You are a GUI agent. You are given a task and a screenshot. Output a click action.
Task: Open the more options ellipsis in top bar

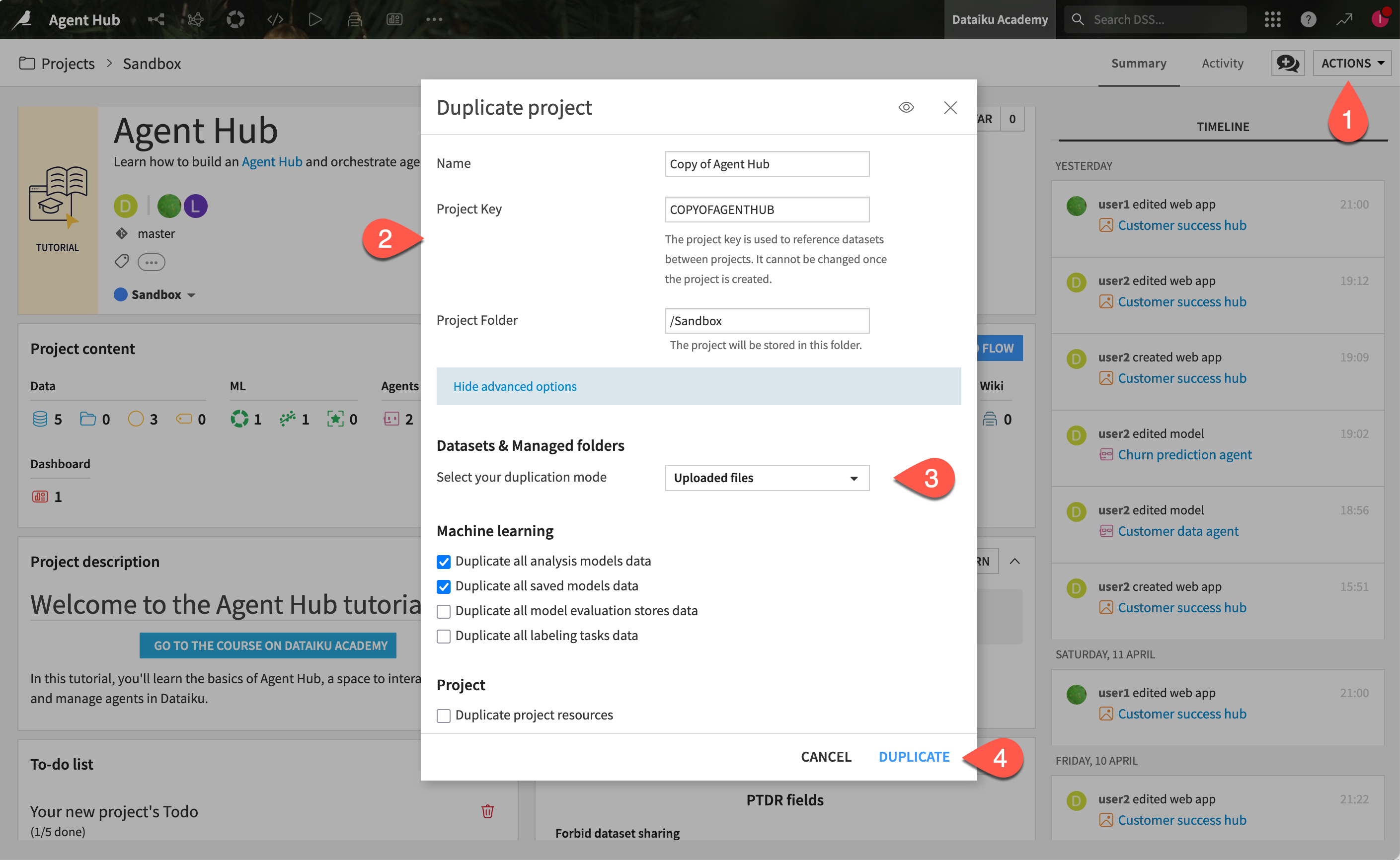(x=434, y=19)
